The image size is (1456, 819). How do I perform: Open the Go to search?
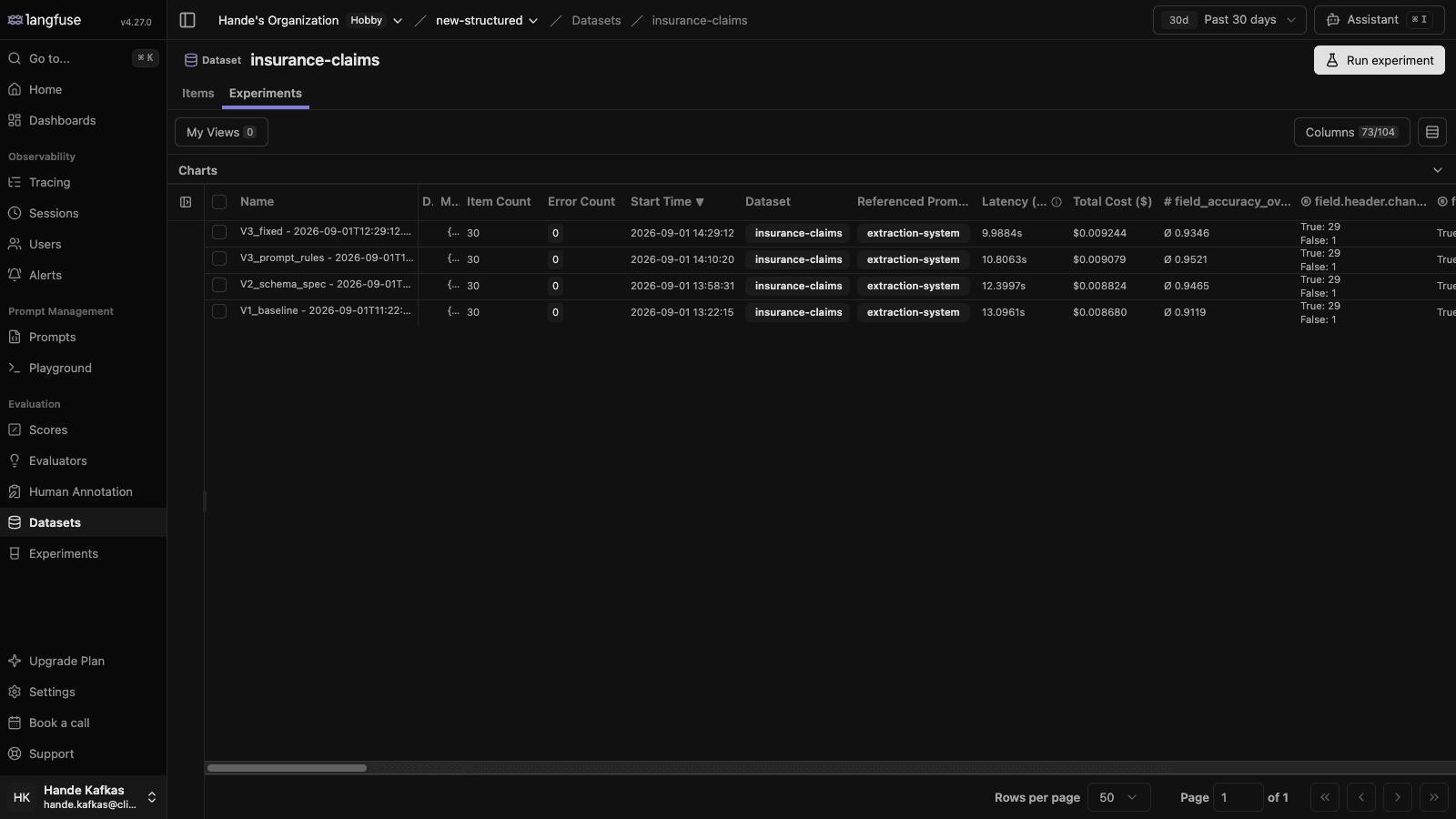click(x=83, y=58)
